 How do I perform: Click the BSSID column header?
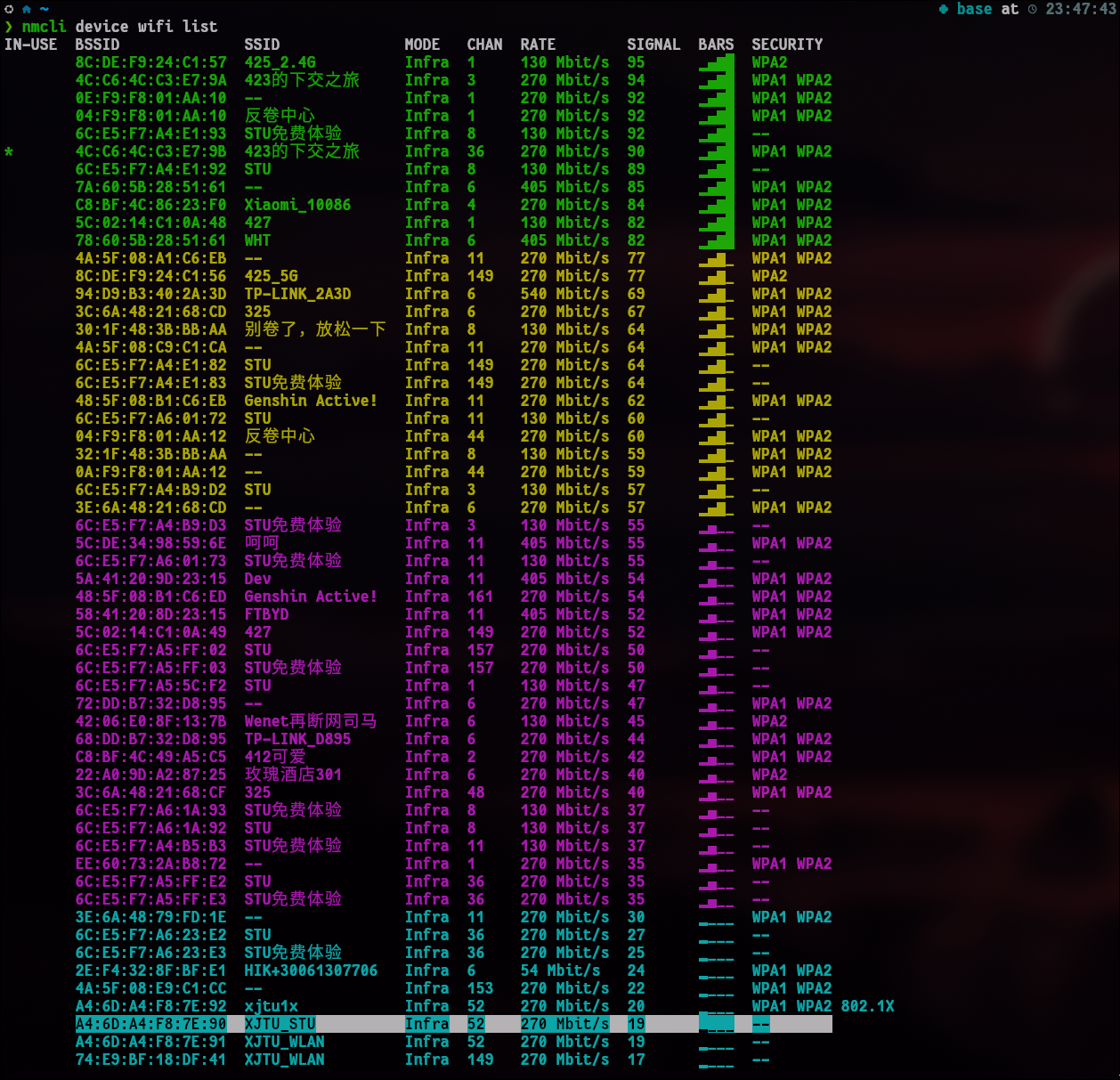click(97, 45)
